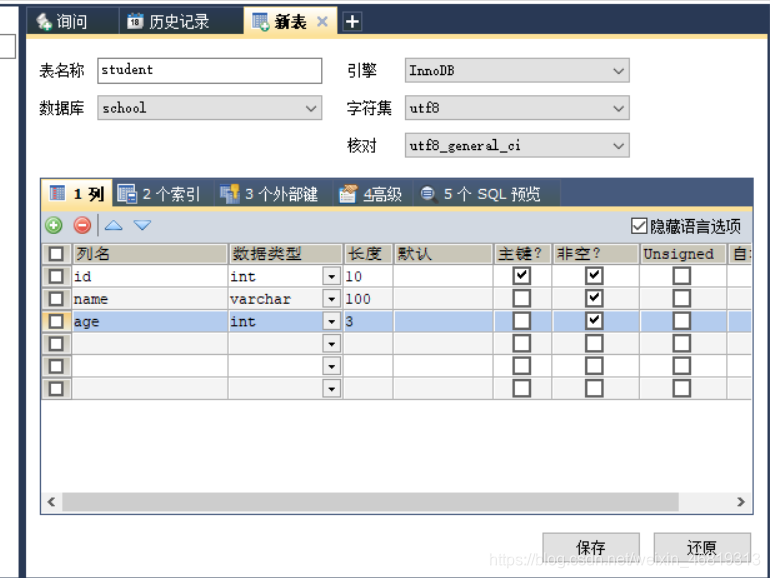Open the 4高级 tab

point(371,194)
